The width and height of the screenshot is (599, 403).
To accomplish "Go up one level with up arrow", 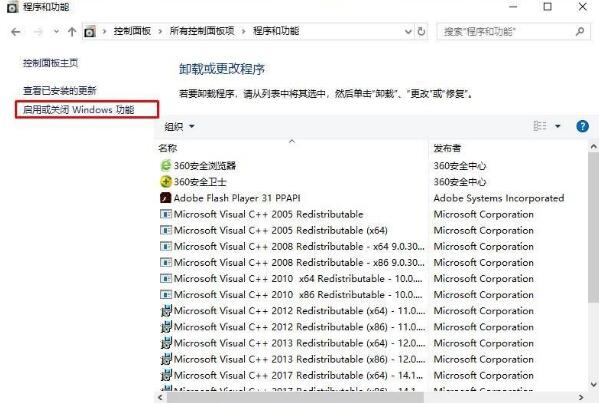I will coord(72,32).
